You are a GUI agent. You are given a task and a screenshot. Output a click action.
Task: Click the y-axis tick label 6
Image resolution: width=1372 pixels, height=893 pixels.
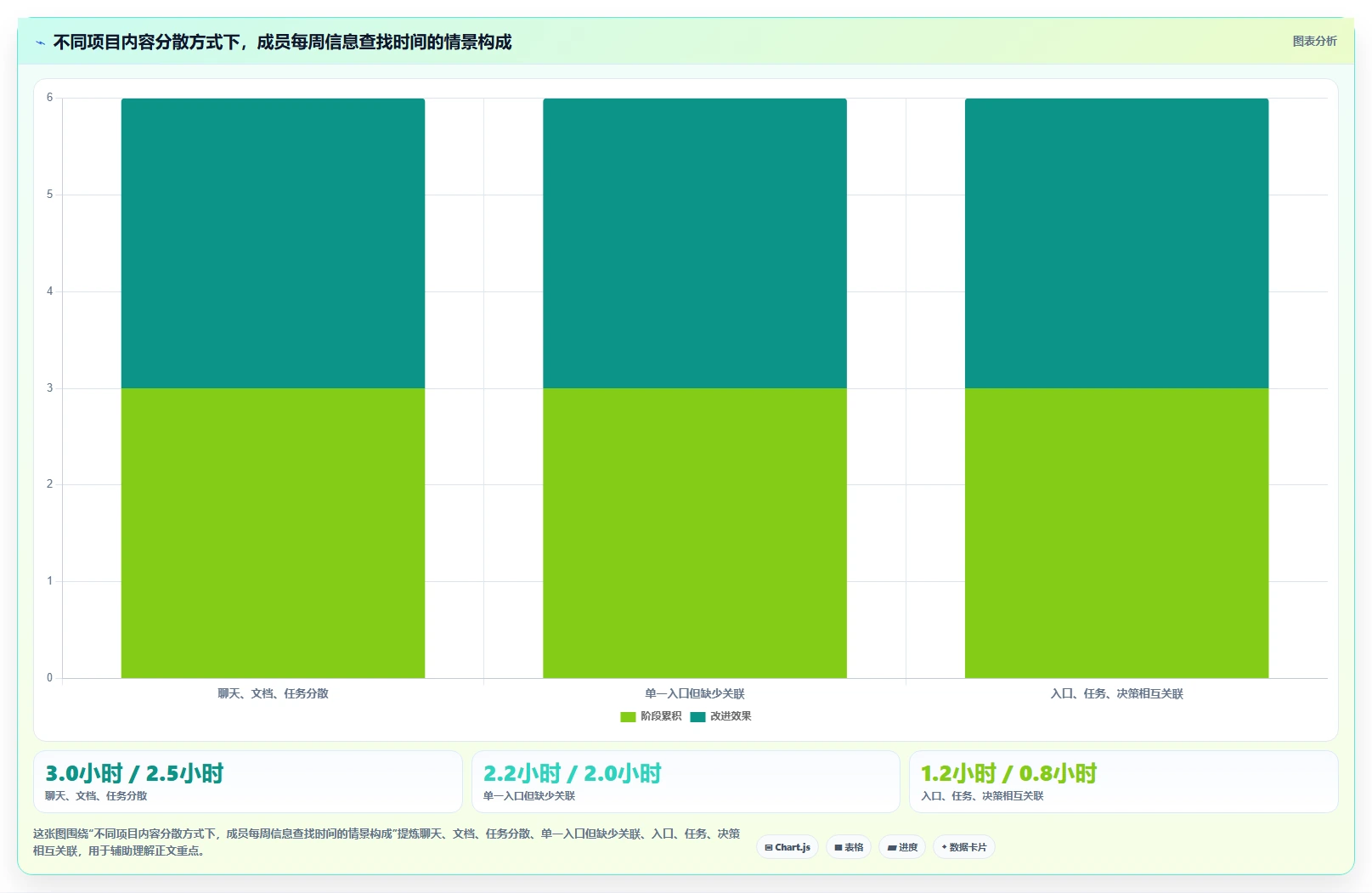[x=49, y=98]
